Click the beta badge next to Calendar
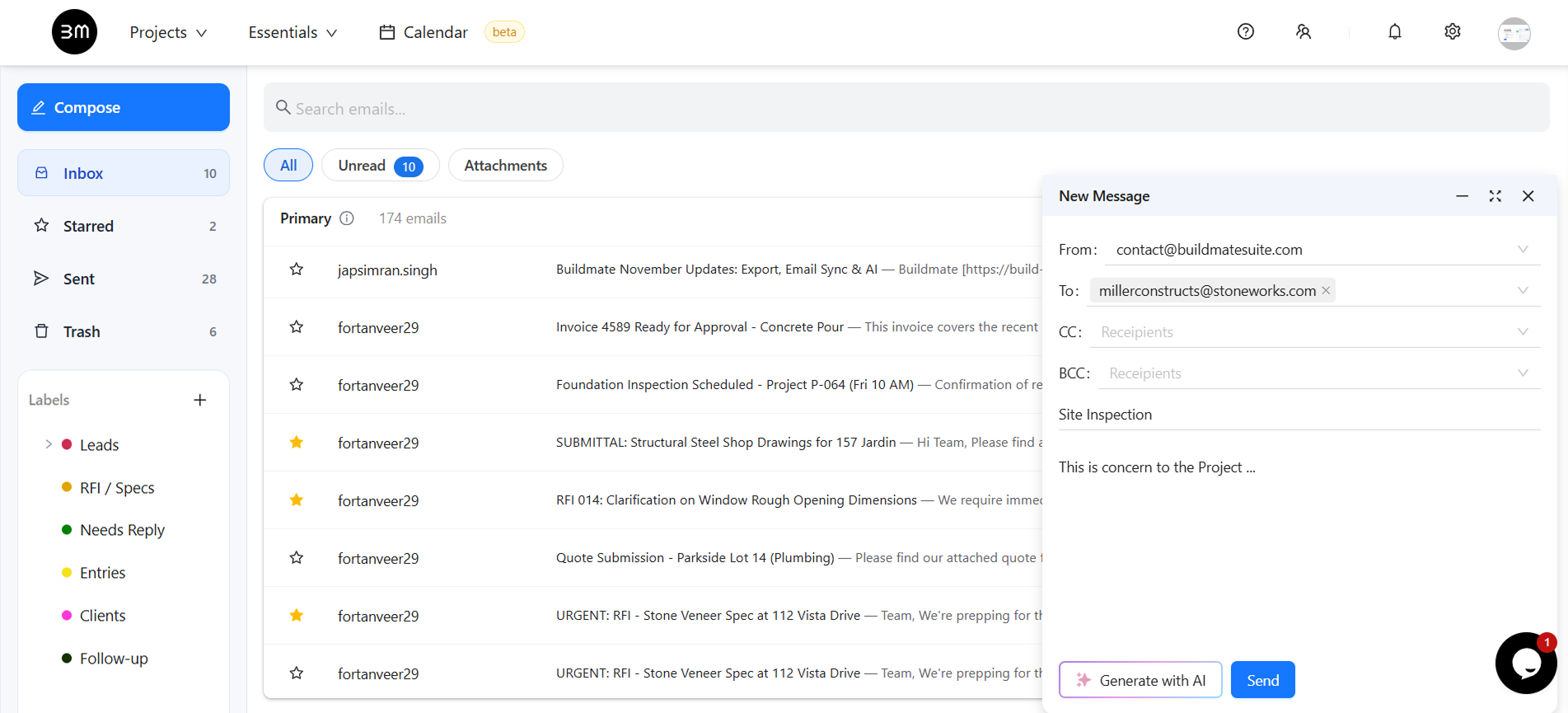Screen dimensions: 1568x713 point(504,32)
